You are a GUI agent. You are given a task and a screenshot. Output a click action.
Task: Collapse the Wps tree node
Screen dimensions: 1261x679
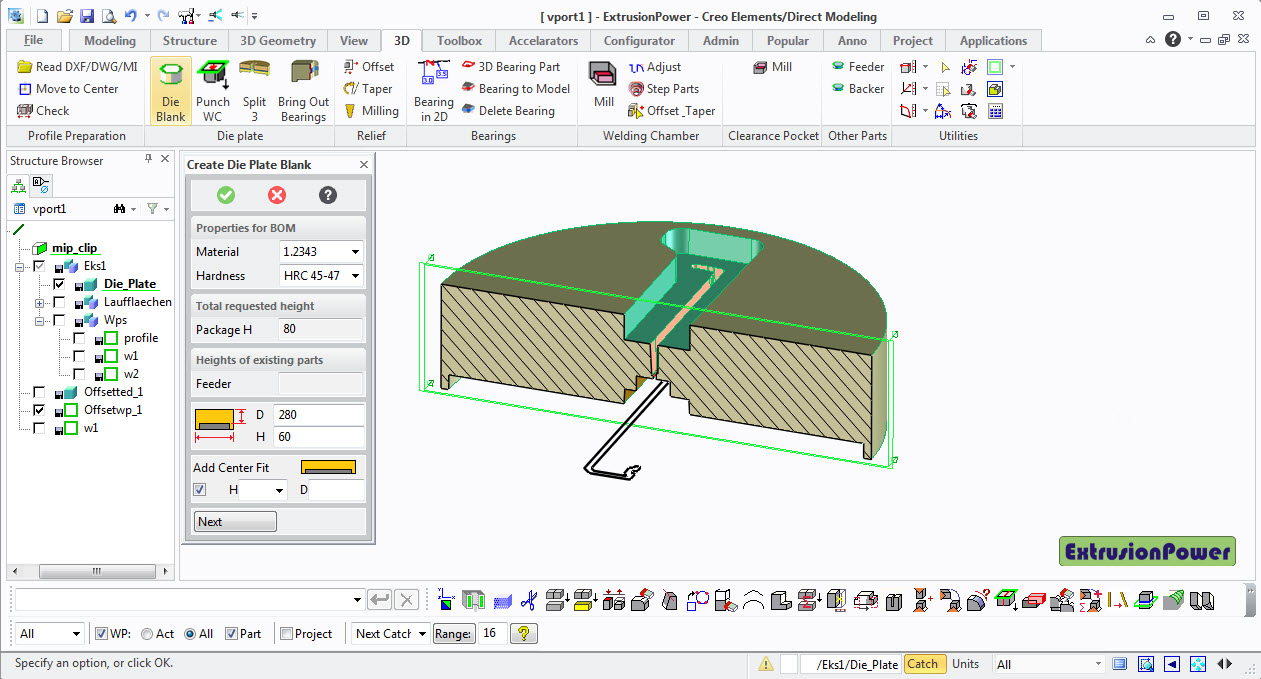[x=40, y=320]
